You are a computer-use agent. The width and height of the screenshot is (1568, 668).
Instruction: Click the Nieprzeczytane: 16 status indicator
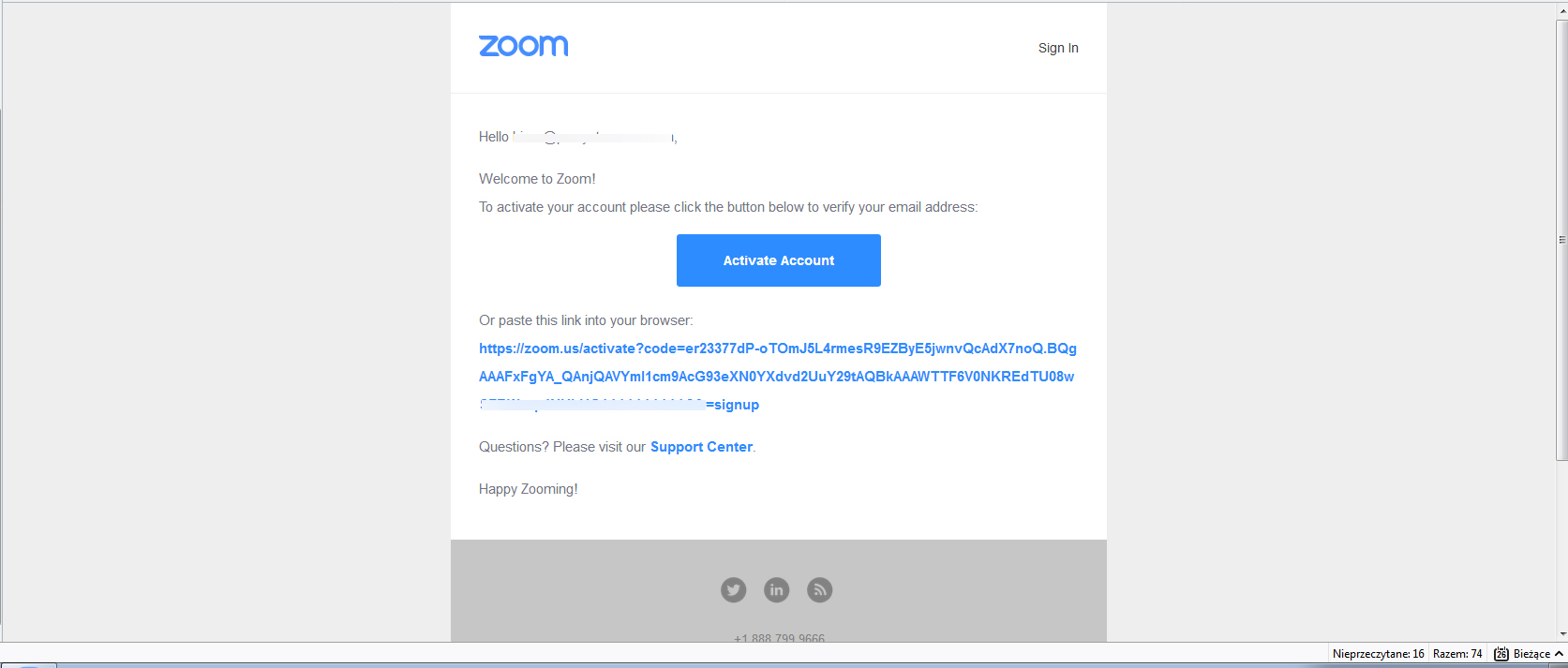coord(1378,654)
